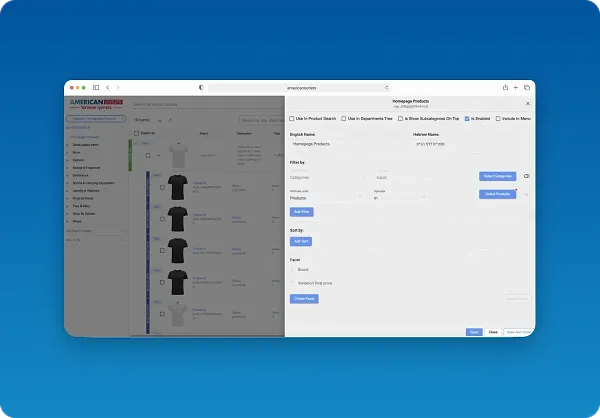Open the Products attribute code dropdown
The width and height of the screenshot is (600, 418).
click(x=326, y=198)
